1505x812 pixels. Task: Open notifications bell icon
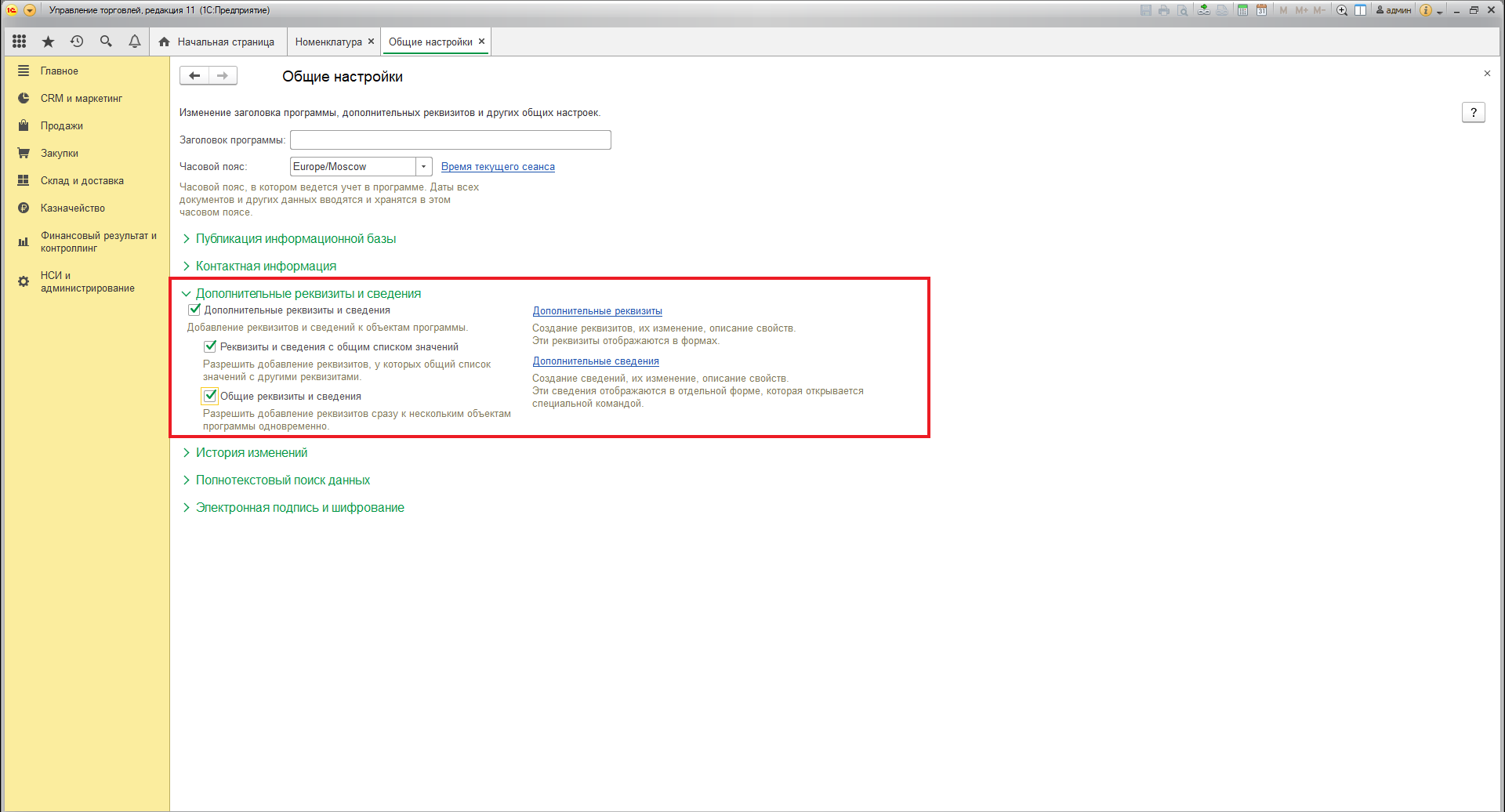(135, 42)
